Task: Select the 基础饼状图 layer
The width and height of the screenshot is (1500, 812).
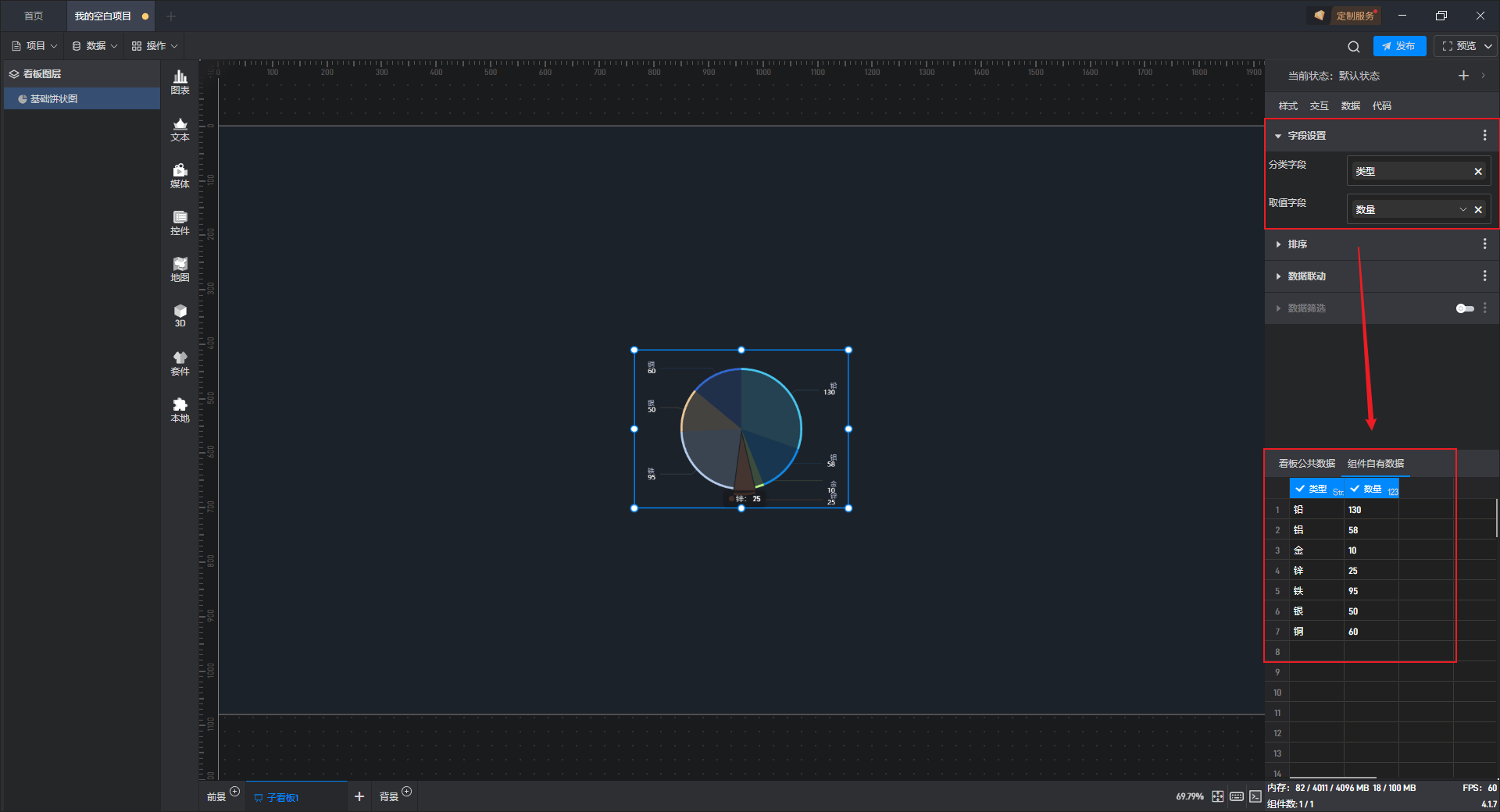Action: click(x=82, y=99)
